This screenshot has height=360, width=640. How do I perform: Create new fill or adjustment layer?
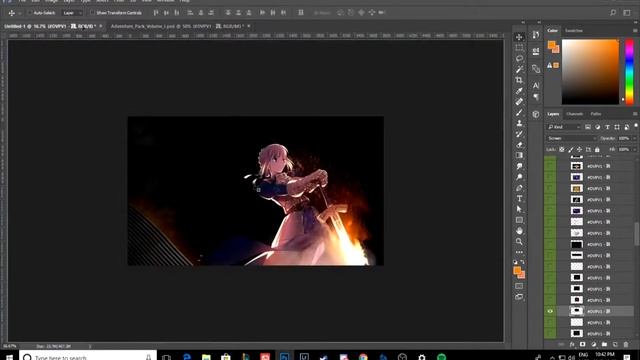tap(593, 344)
